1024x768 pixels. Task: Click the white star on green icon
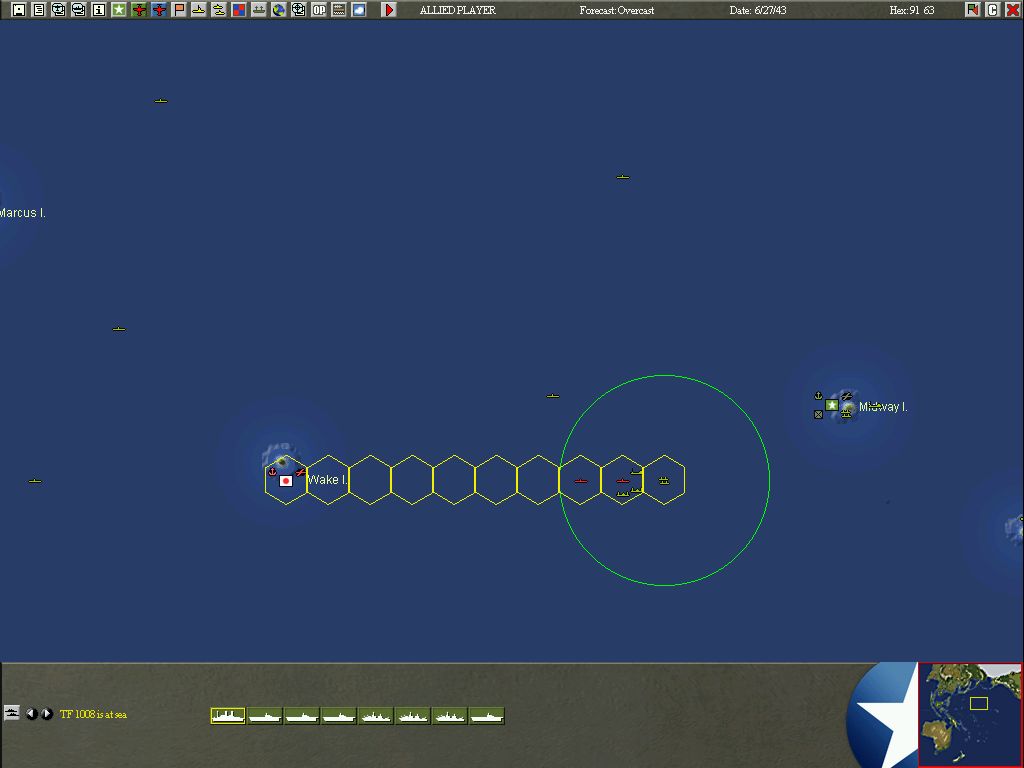pyautogui.click(x=119, y=10)
